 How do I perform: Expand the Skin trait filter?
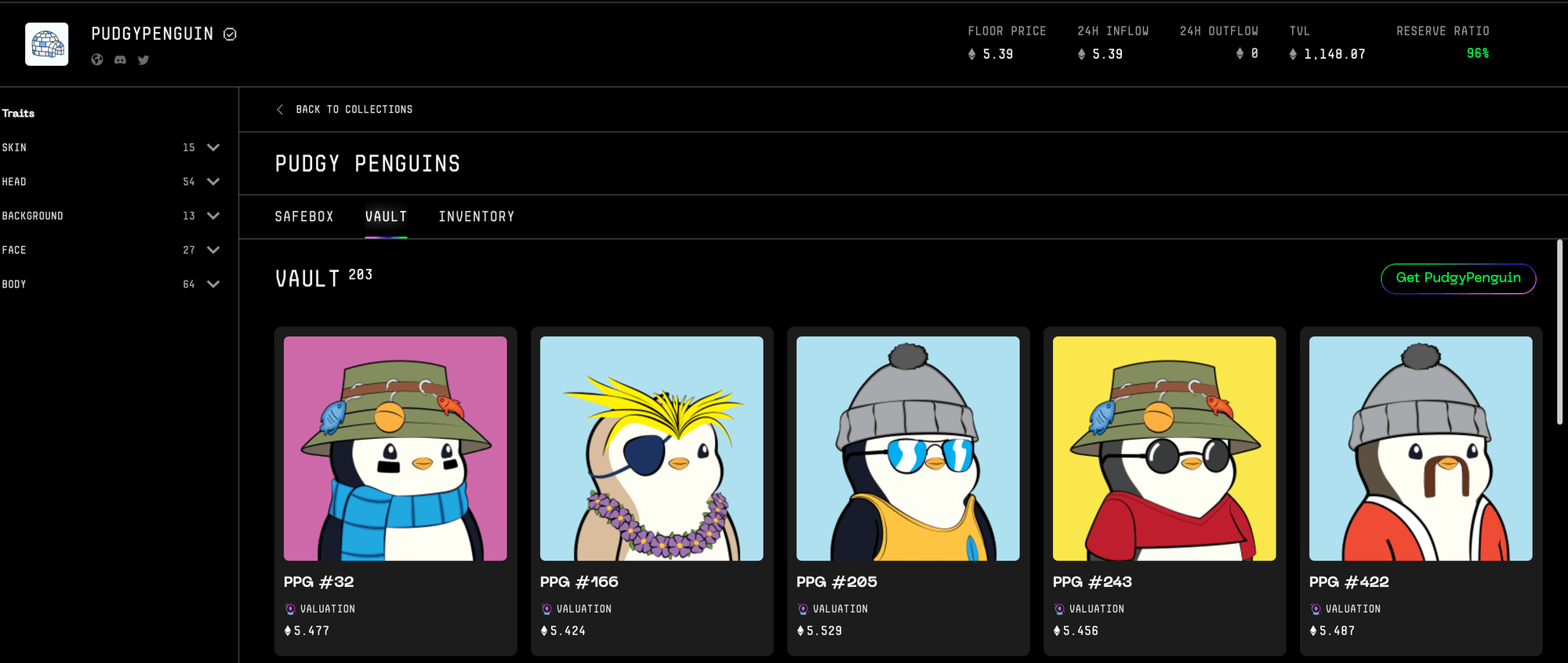coord(212,147)
